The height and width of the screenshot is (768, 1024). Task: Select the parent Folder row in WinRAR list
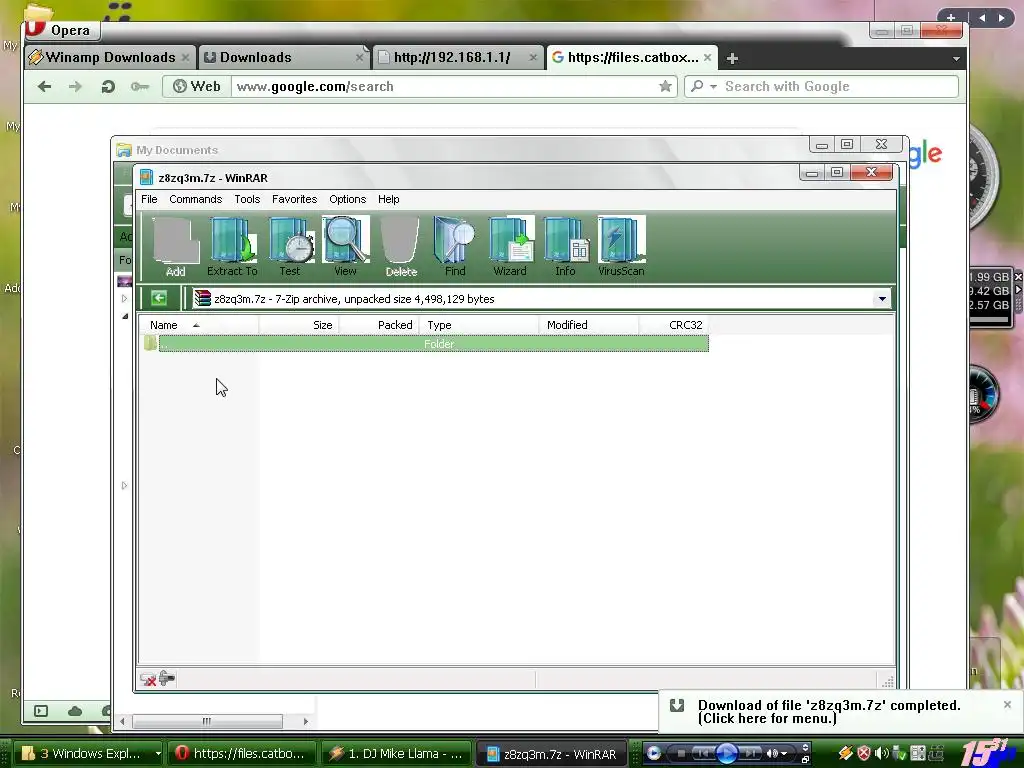[x=426, y=344]
